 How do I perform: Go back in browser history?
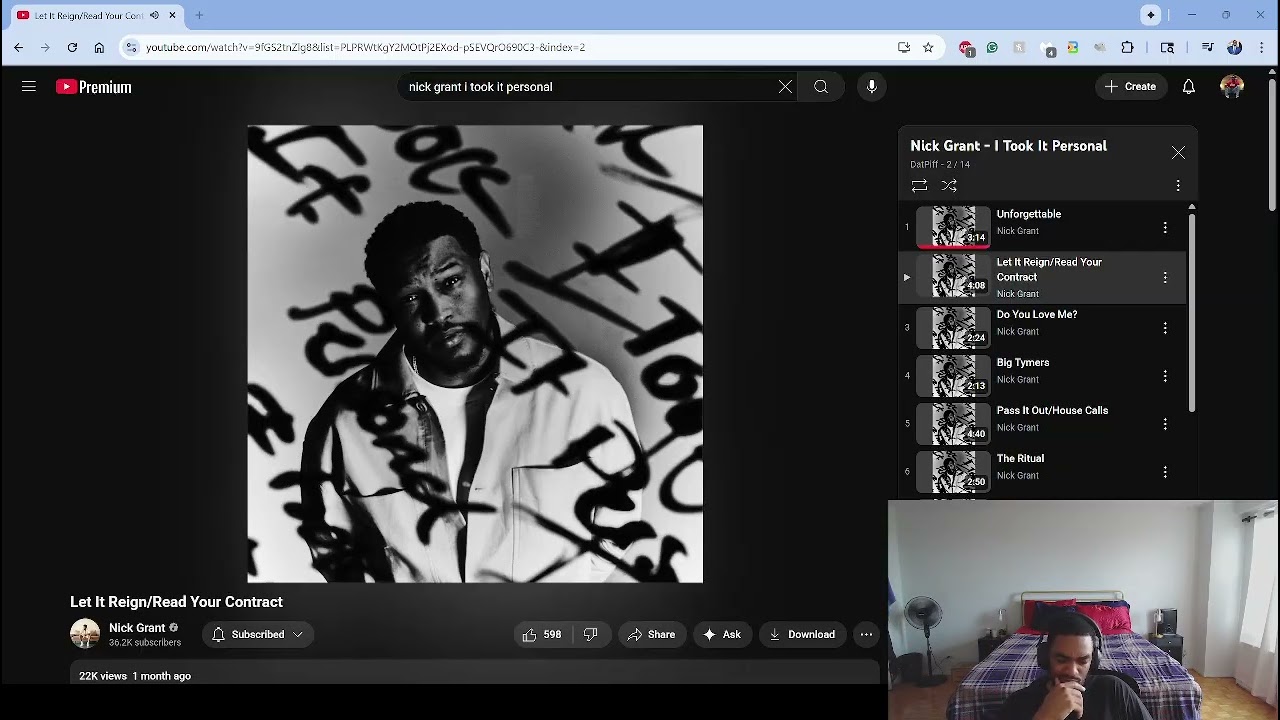(x=18, y=47)
